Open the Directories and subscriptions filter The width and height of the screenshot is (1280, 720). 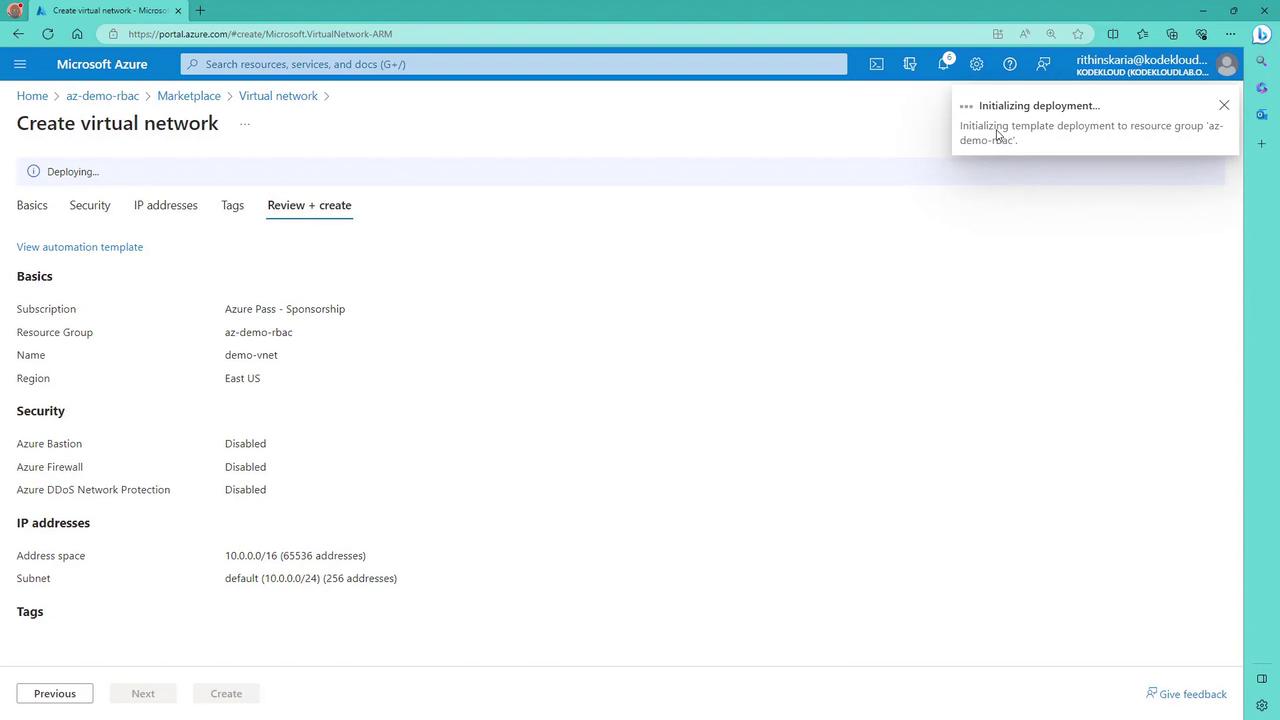(910, 64)
